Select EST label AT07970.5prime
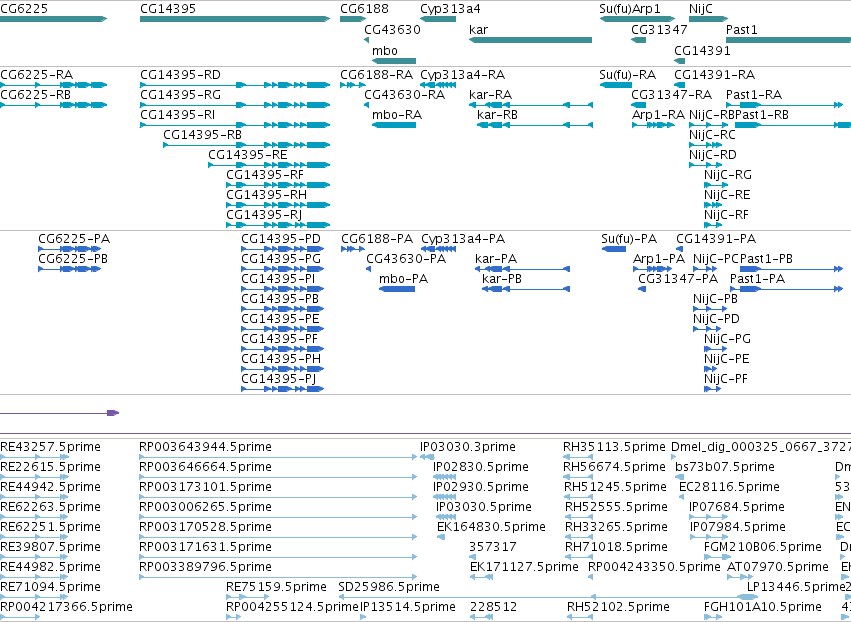Image resolution: width=851 pixels, height=622 pixels. 777,567
